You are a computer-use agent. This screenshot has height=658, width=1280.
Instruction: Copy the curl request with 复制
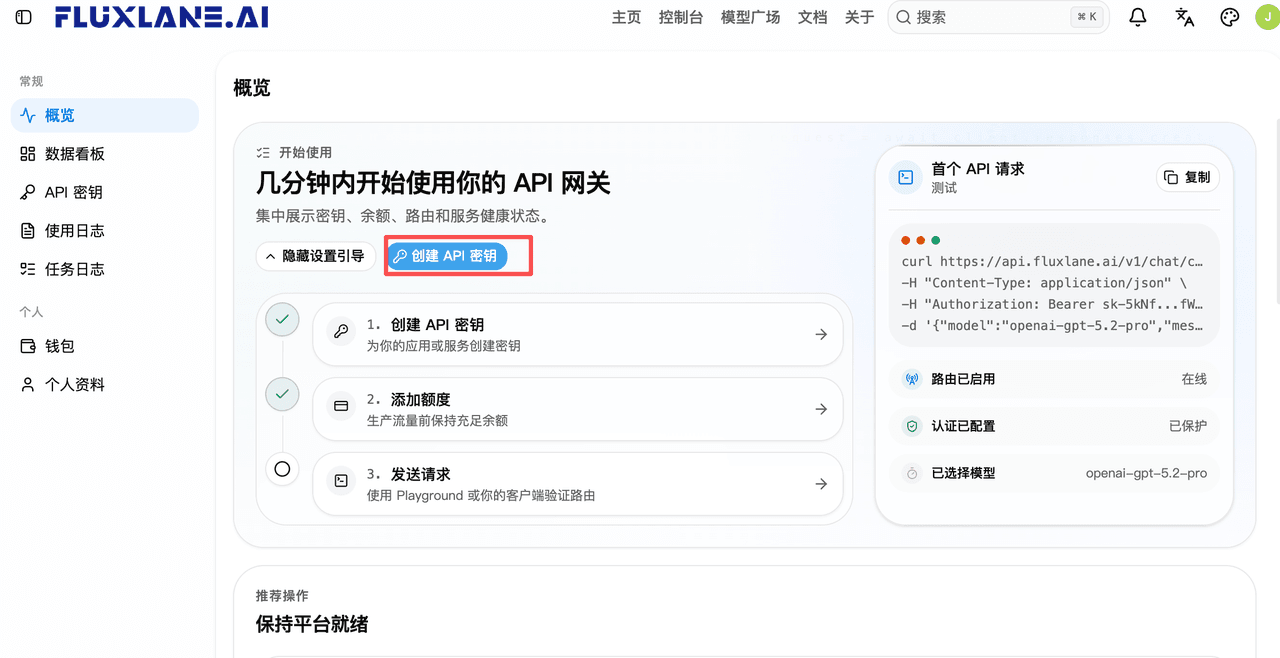pos(1187,177)
